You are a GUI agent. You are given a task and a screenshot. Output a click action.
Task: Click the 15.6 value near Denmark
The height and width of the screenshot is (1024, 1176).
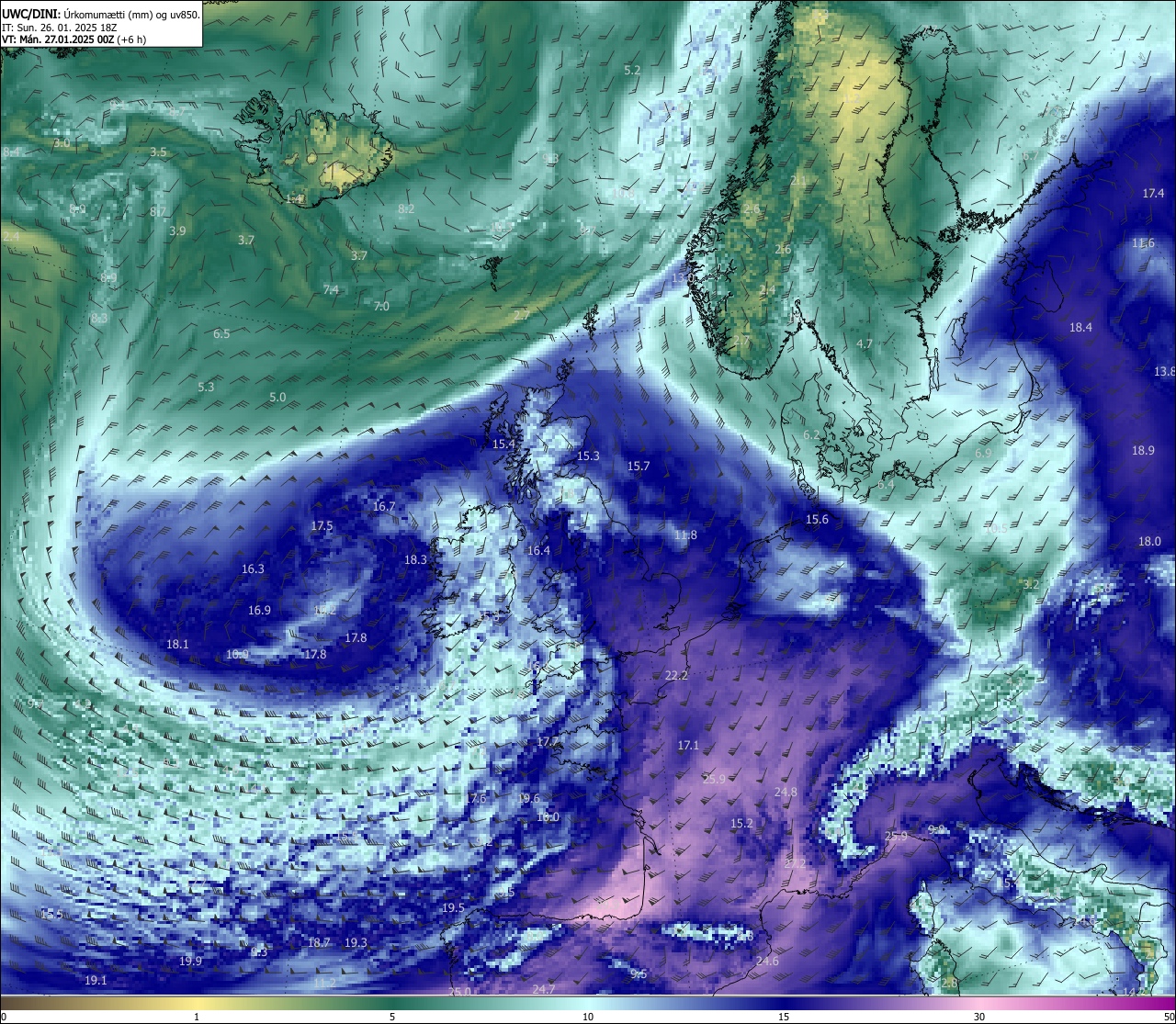[817, 519]
